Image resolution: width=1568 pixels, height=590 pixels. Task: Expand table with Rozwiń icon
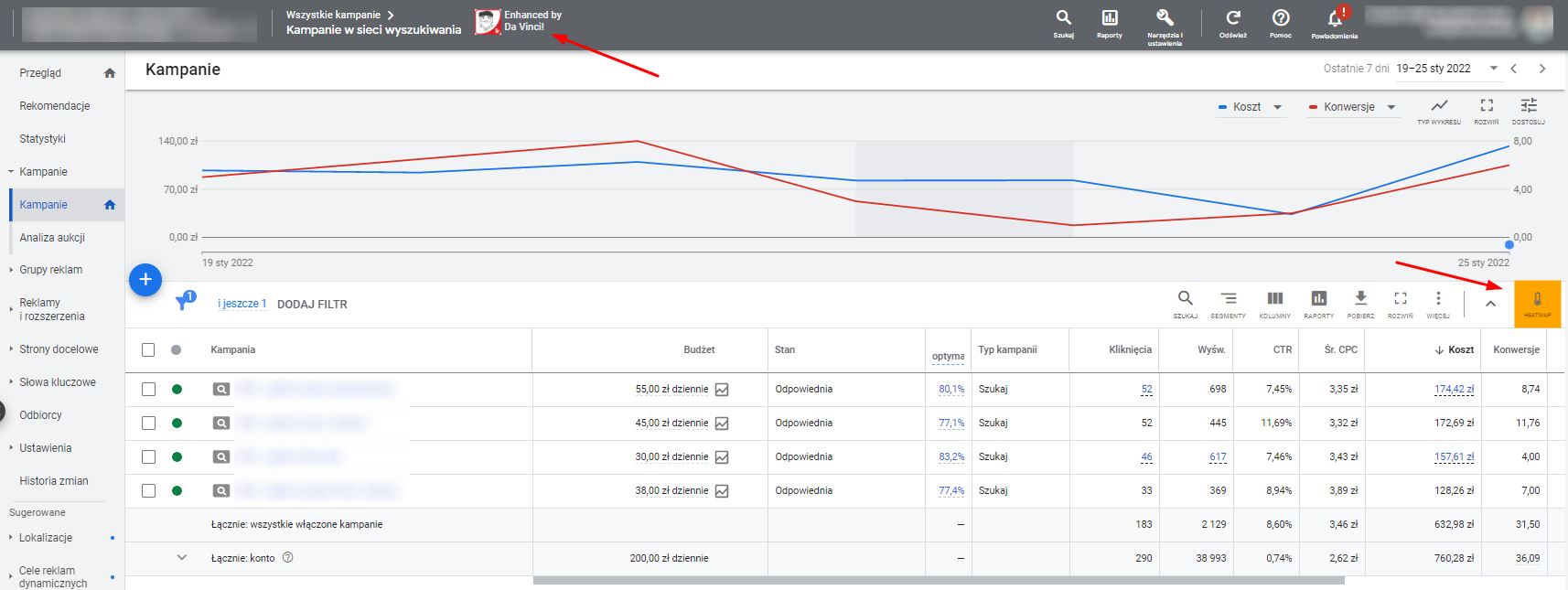coord(1401,304)
